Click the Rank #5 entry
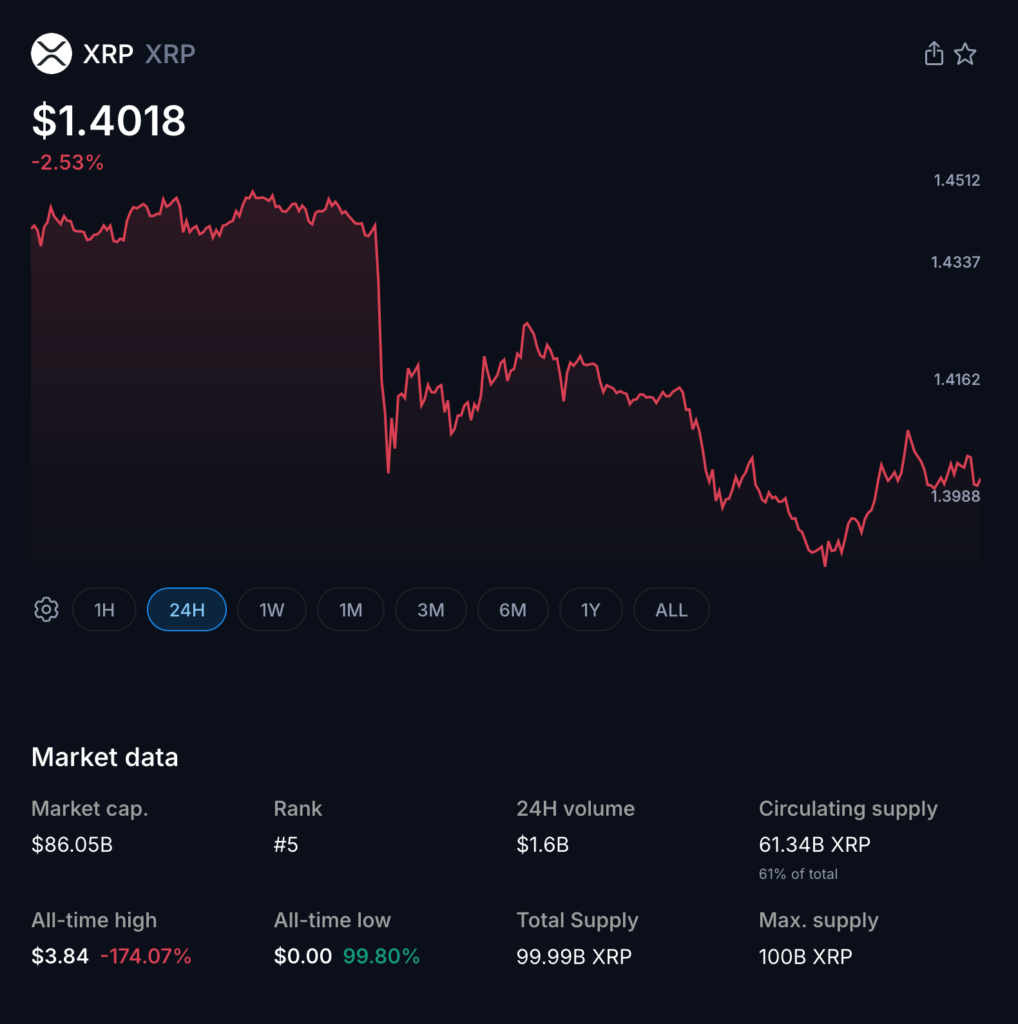Image resolution: width=1018 pixels, height=1024 pixels. pyautogui.click(x=287, y=844)
